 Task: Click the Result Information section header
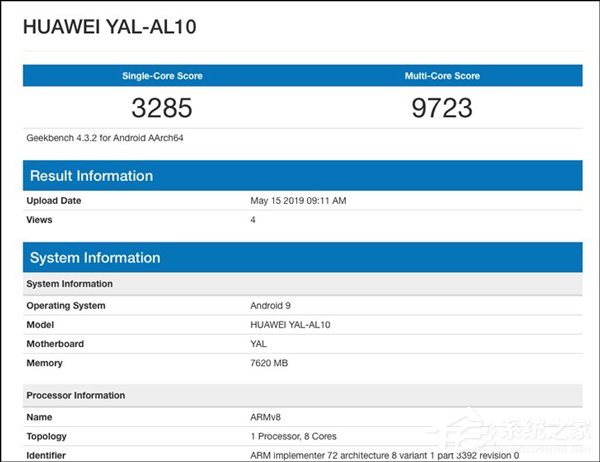(x=303, y=175)
